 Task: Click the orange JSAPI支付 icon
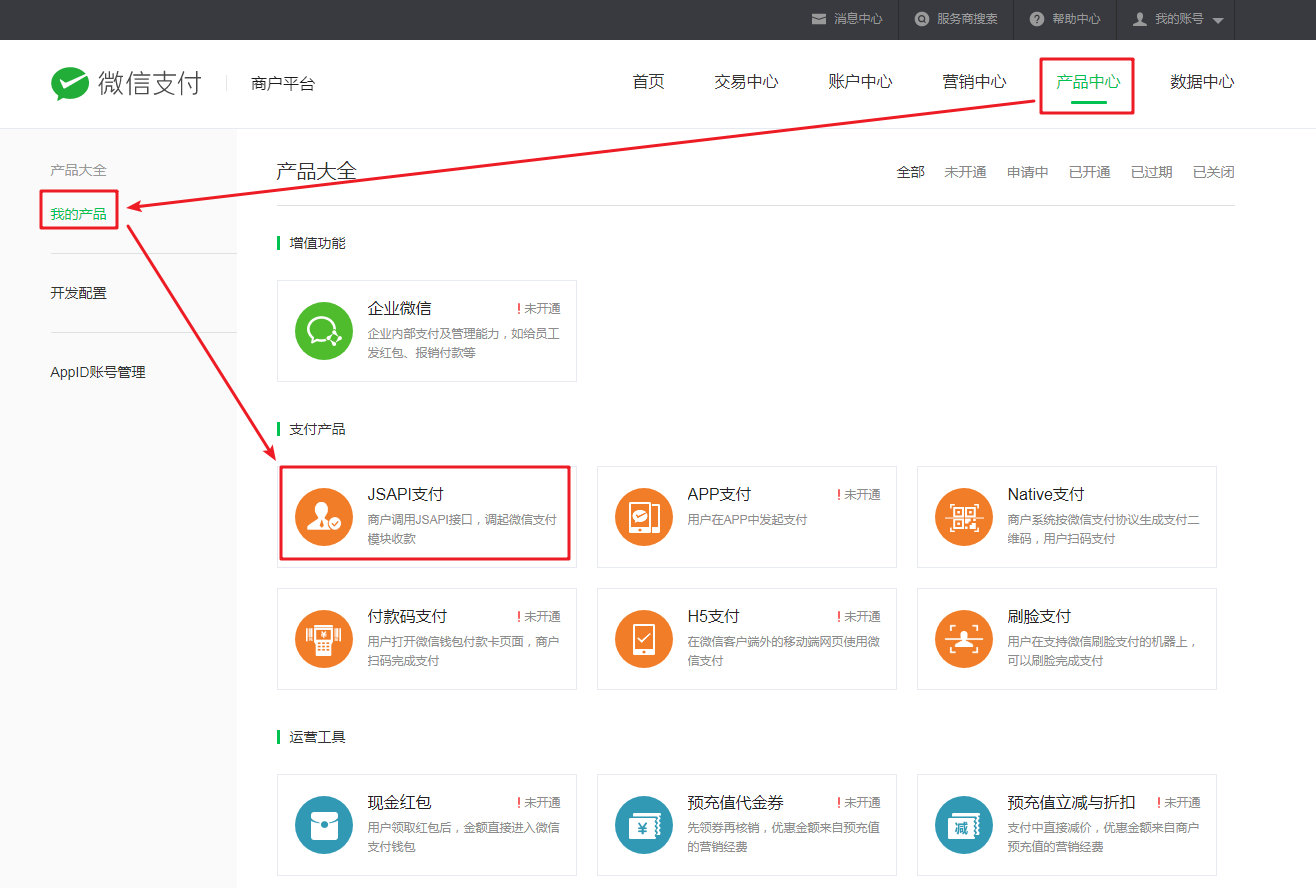(324, 516)
